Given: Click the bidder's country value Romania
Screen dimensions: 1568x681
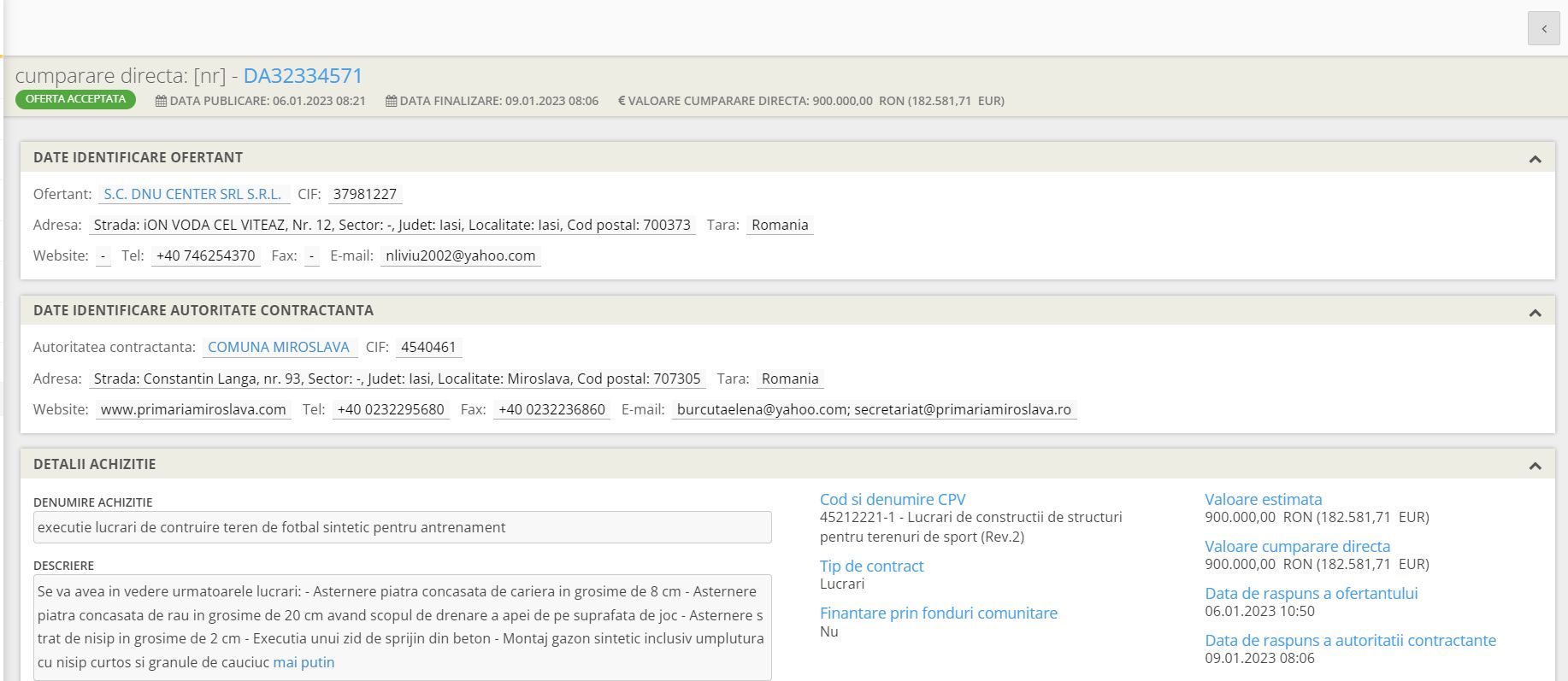Looking at the screenshot, I should [x=780, y=225].
